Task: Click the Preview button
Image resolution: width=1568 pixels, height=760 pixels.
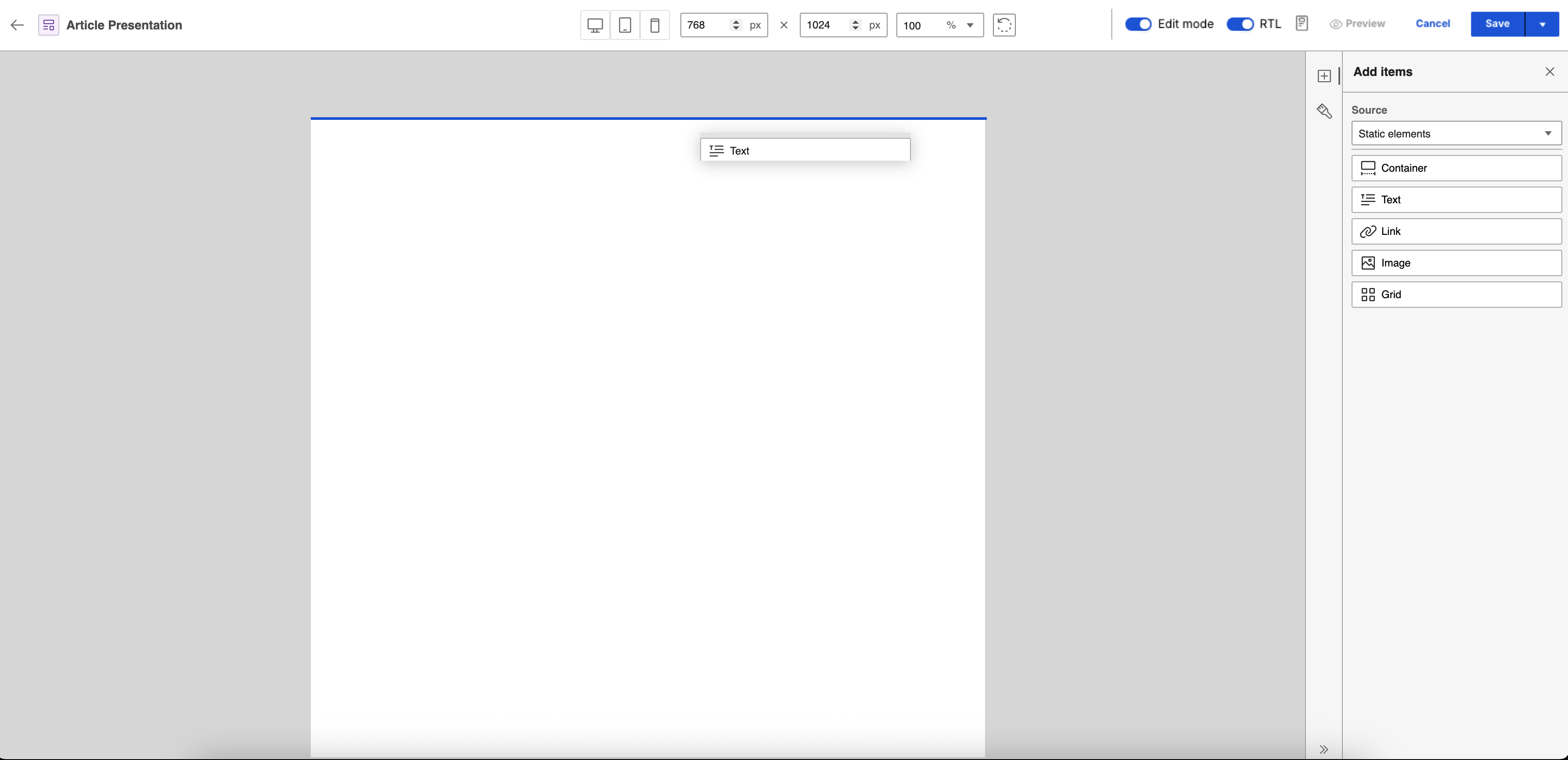Action: [1357, 24]
